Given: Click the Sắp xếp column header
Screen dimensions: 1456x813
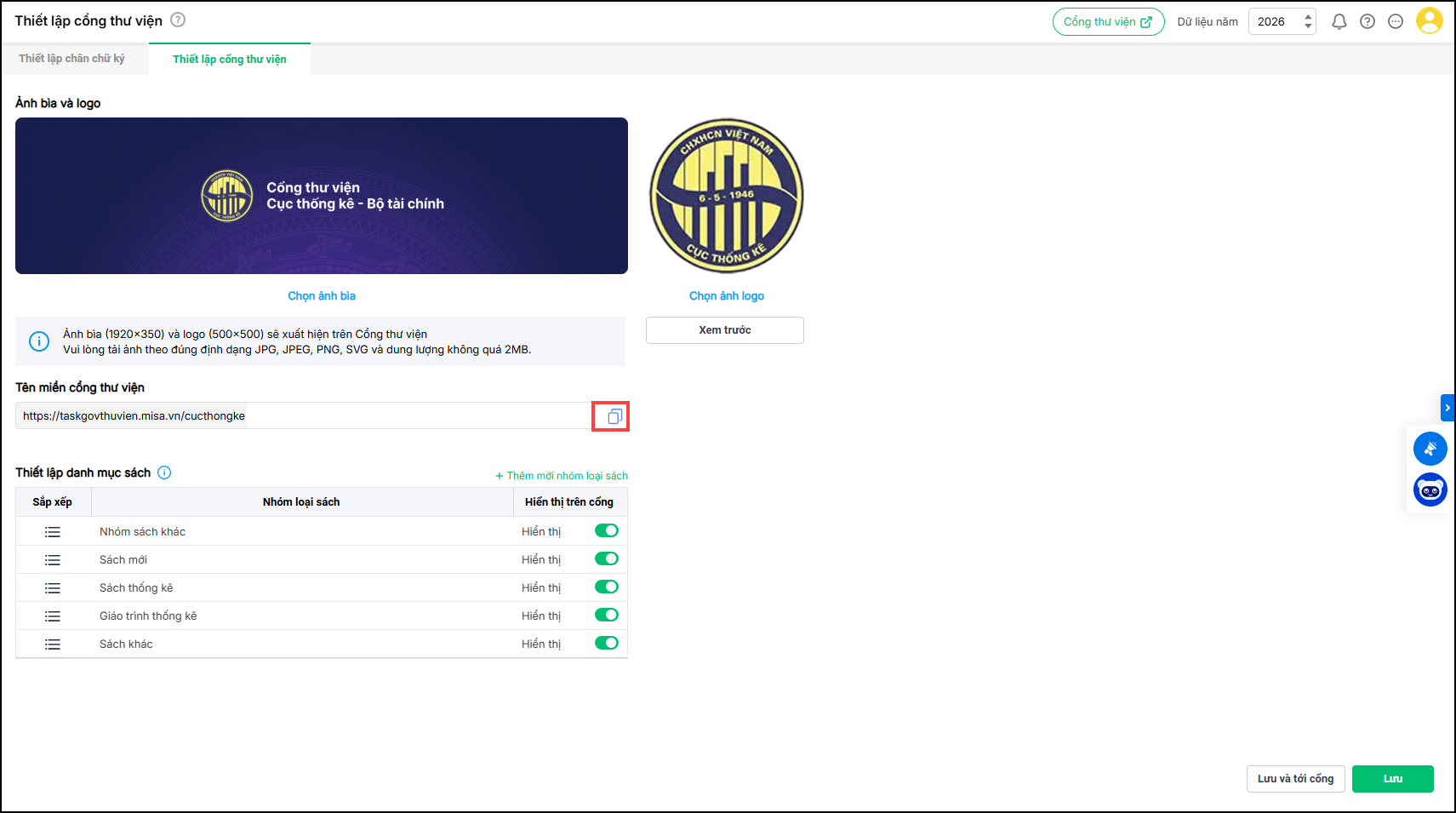Looking at the screenshot, I should (52, 502).
